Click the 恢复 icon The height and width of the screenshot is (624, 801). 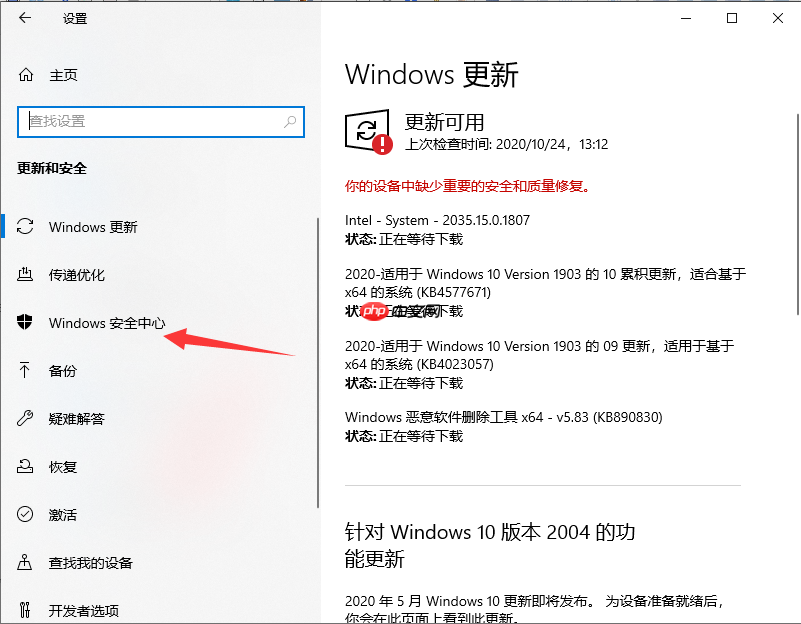point(25,466)
